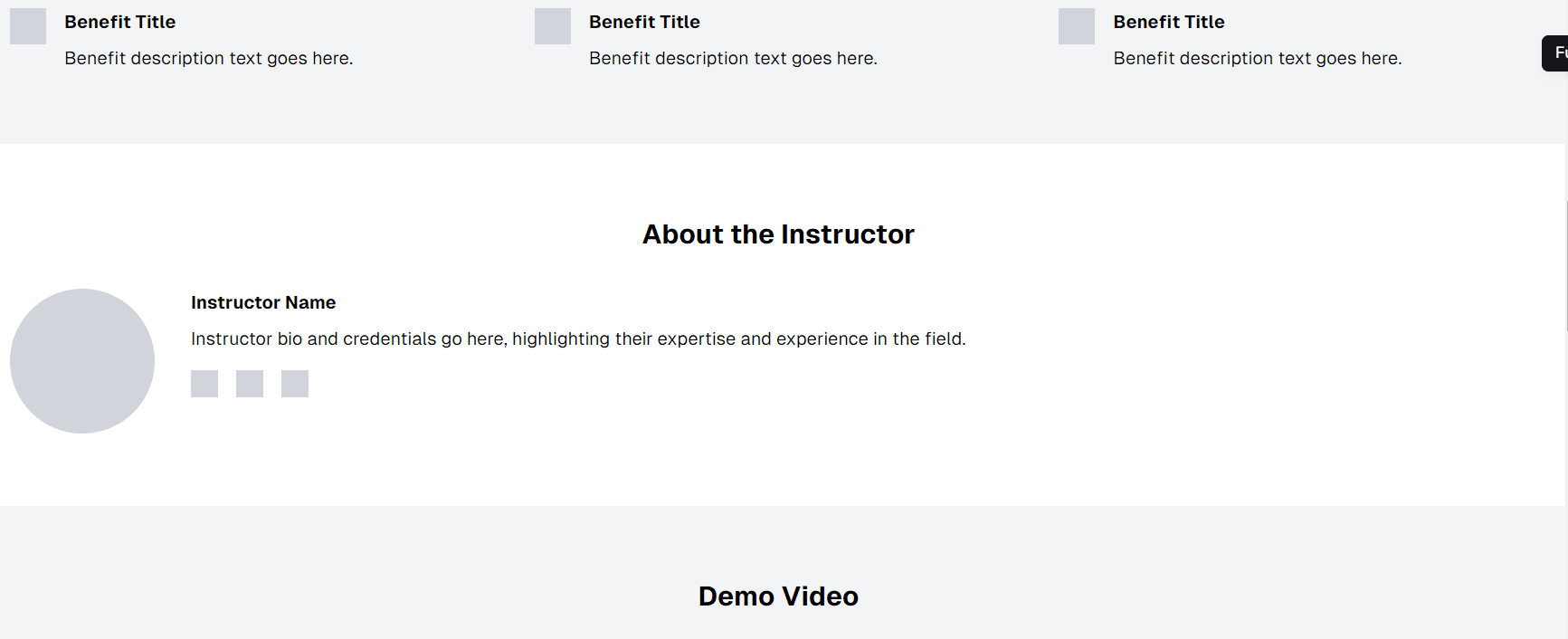Screen dimensions: 1568x639
Task: Click the third benefit icon placeholder
Action: point(1077,26)
